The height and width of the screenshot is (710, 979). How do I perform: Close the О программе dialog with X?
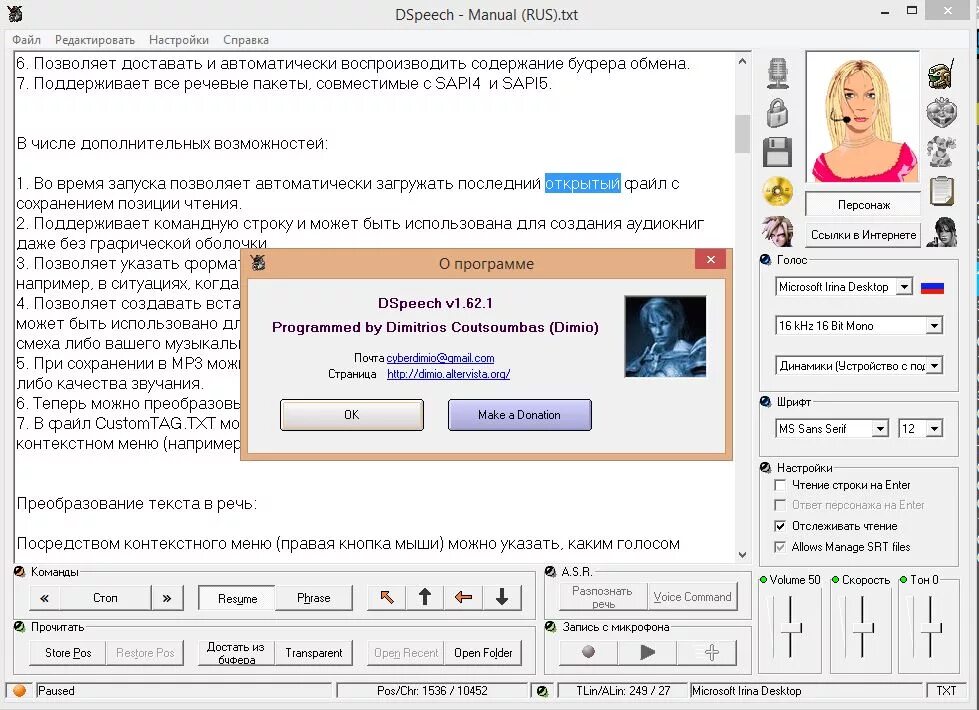711,259
